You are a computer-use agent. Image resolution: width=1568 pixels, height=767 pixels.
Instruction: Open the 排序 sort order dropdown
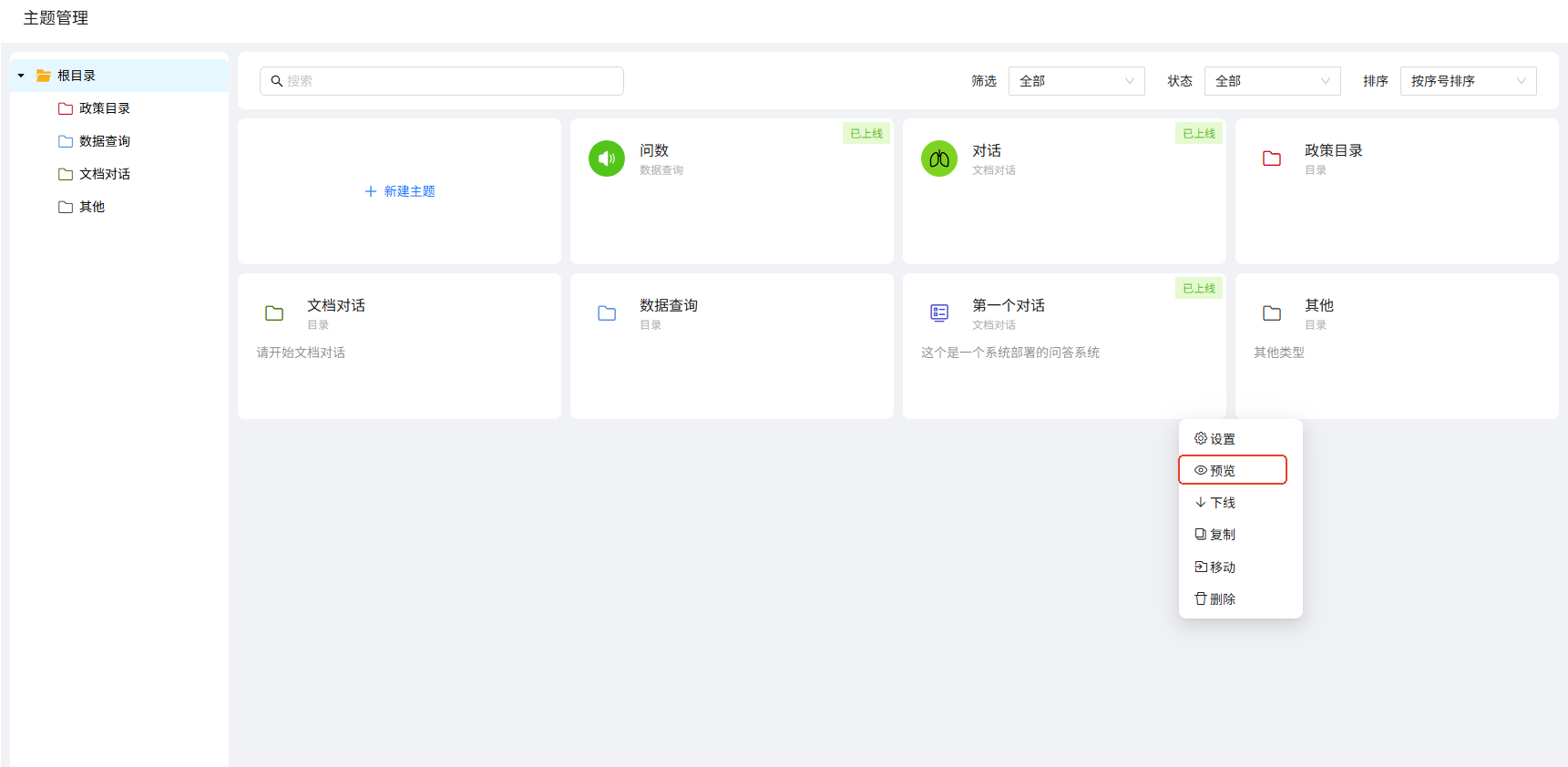point(1468,81)
